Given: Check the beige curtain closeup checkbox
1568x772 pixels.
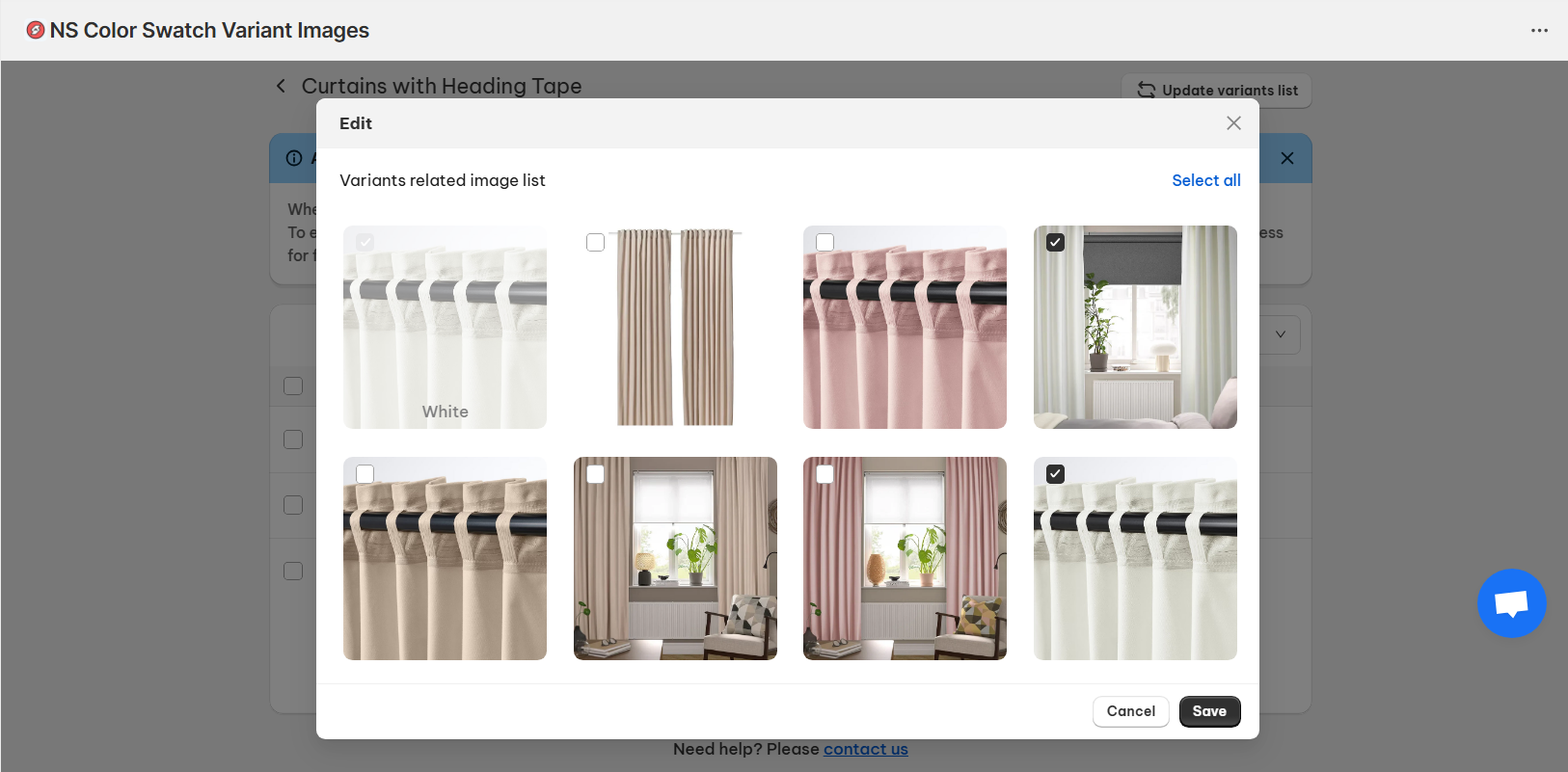Looking at the screenshot, I should coord(365,474).
